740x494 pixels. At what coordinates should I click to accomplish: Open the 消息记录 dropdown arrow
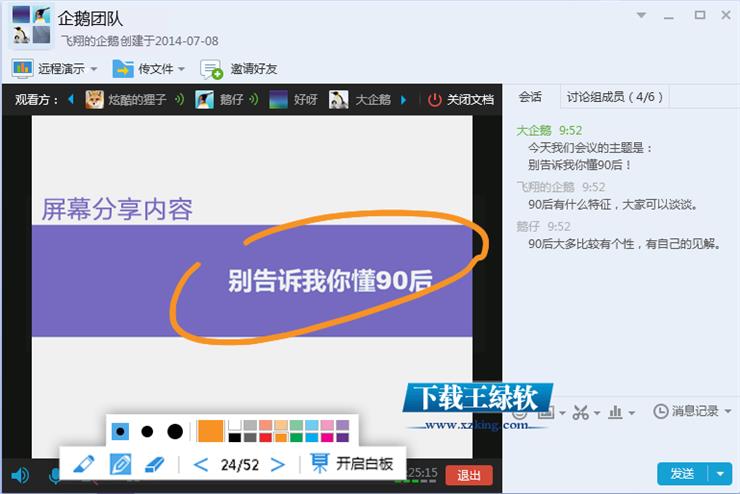pyautogui.click(x=728, y=411)
